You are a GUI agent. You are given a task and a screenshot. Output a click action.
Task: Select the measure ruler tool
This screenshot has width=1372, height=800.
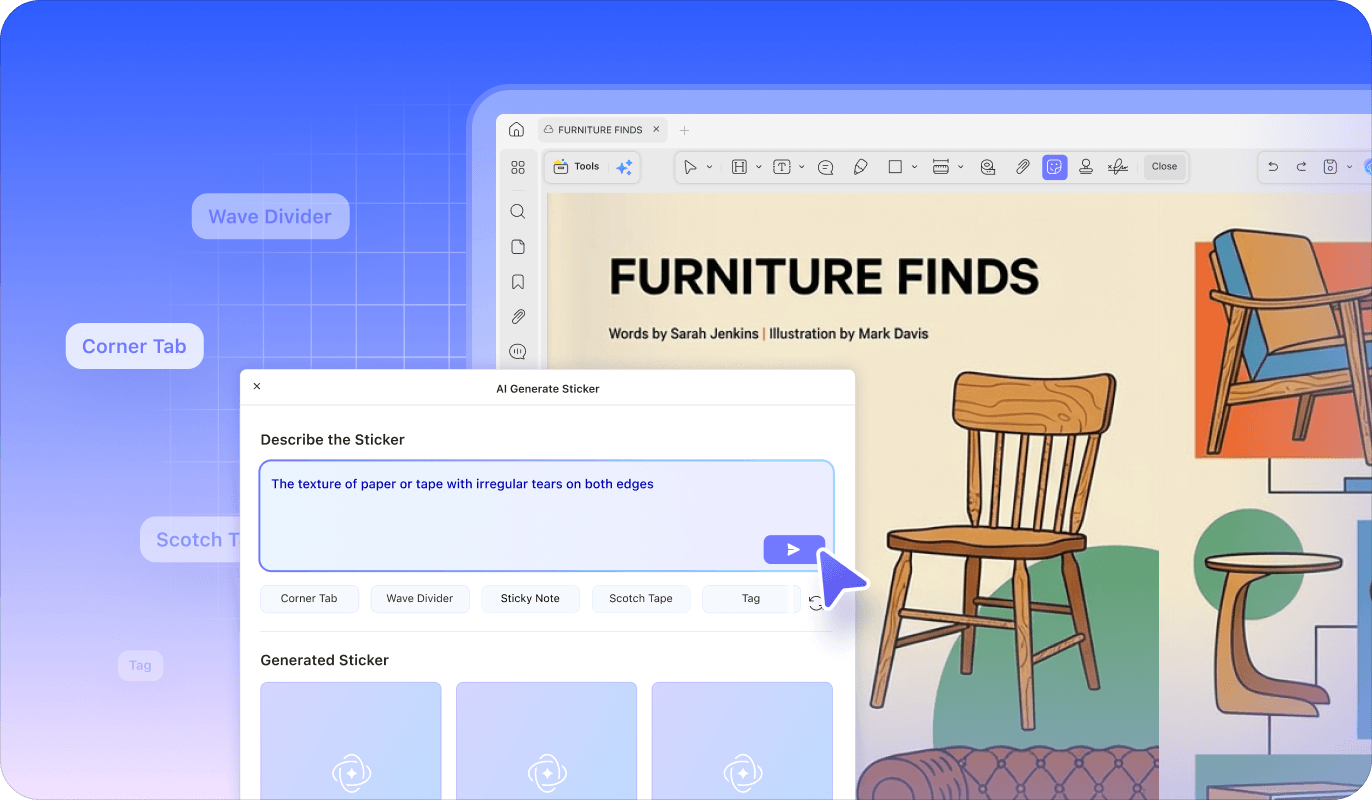coord(940,167)
